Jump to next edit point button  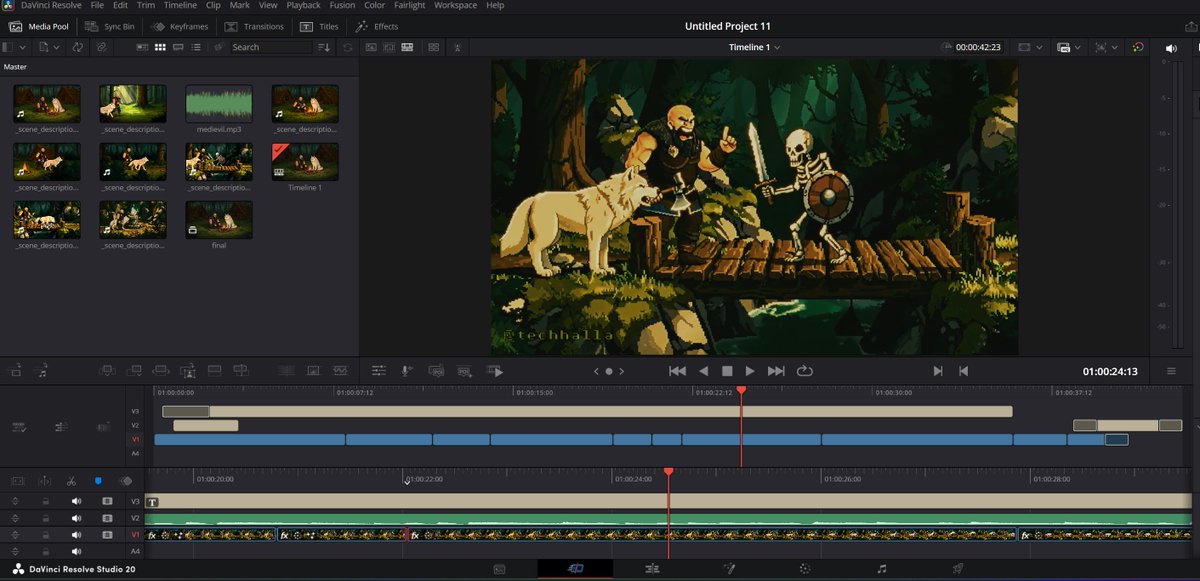(938, 371)
